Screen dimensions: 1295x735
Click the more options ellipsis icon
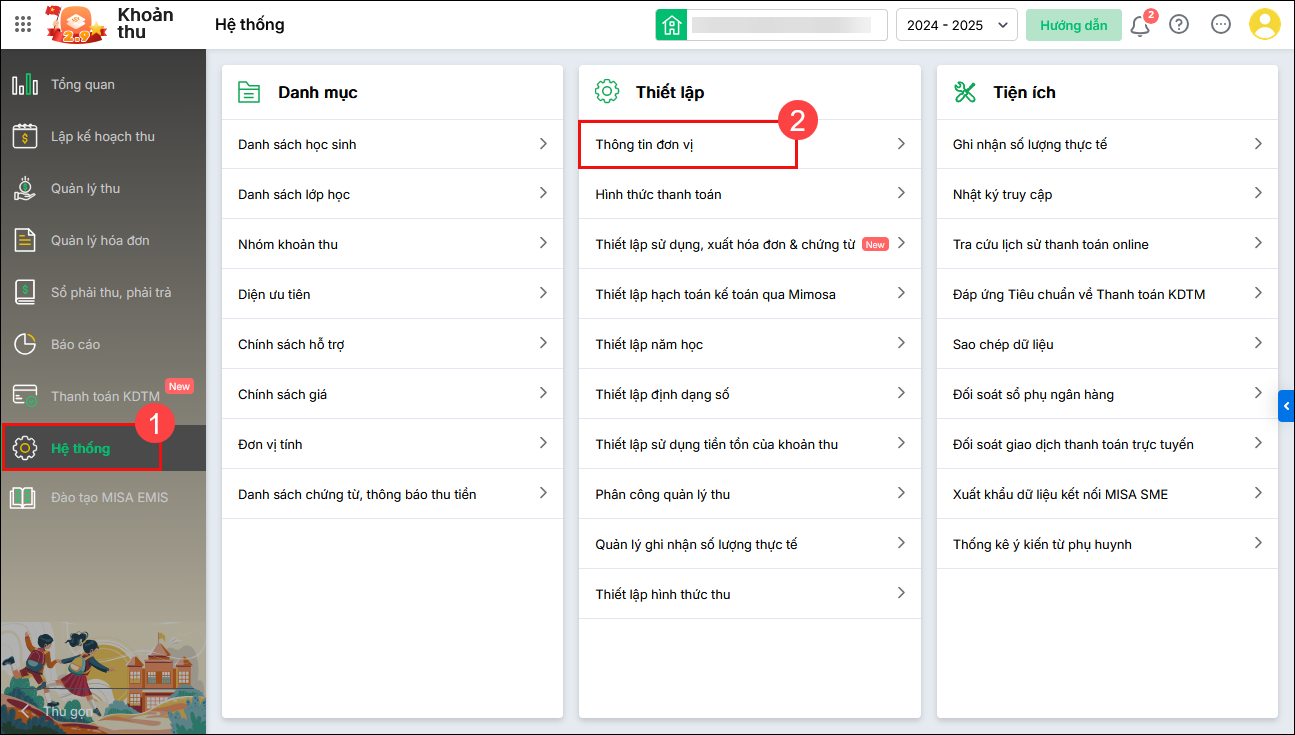click(x=1220, y=25)
